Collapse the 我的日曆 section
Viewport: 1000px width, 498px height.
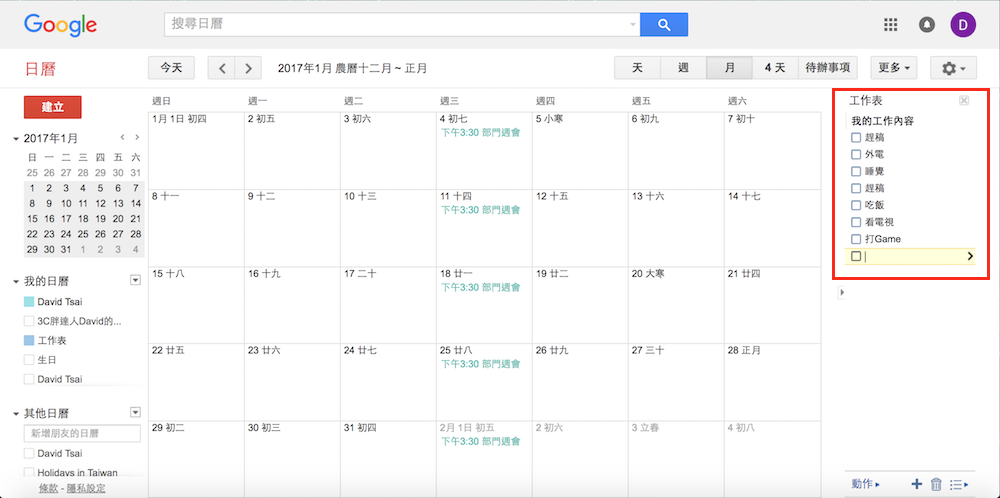[16, 282]
